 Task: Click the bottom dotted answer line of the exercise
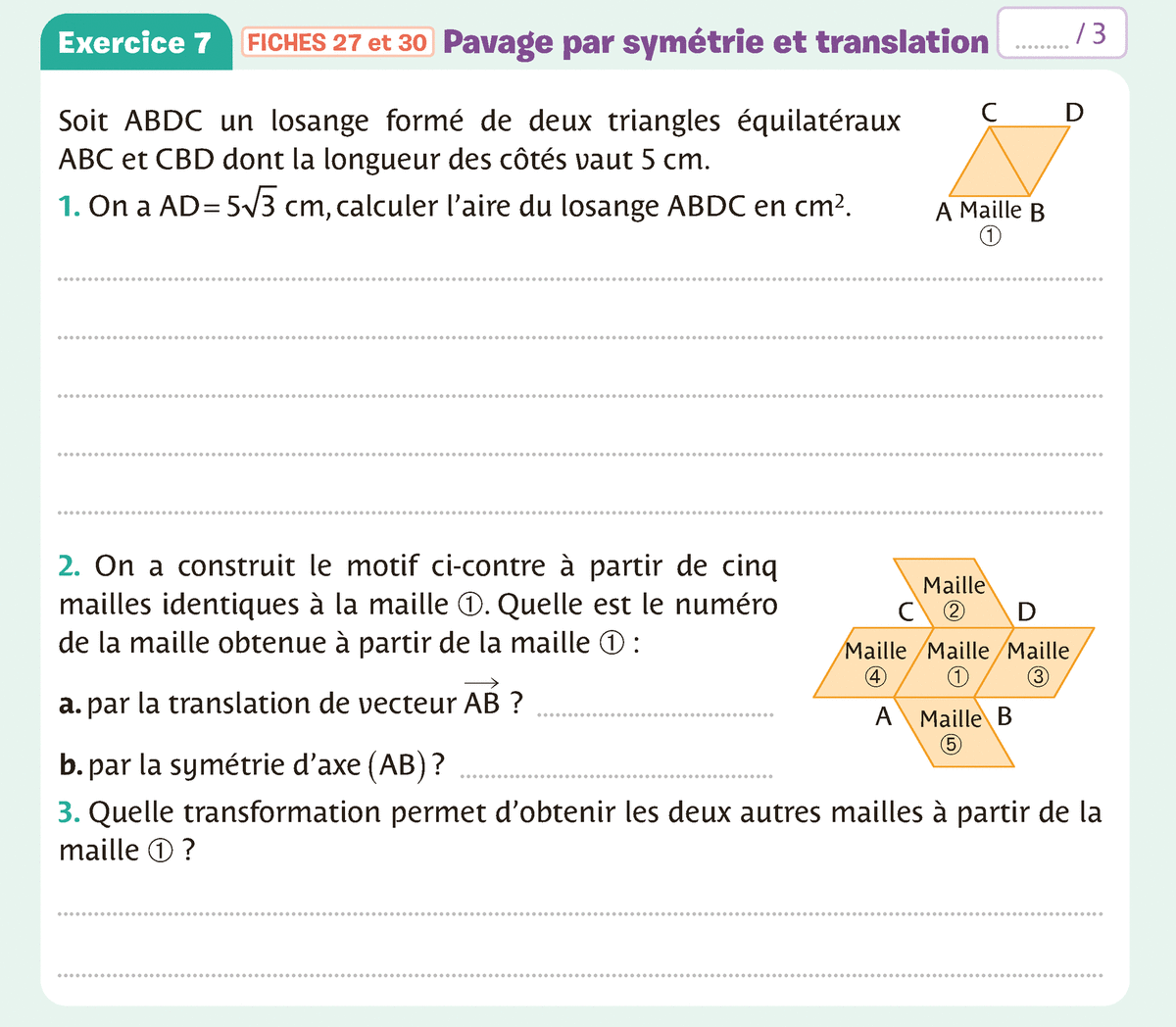coord(580,975)
